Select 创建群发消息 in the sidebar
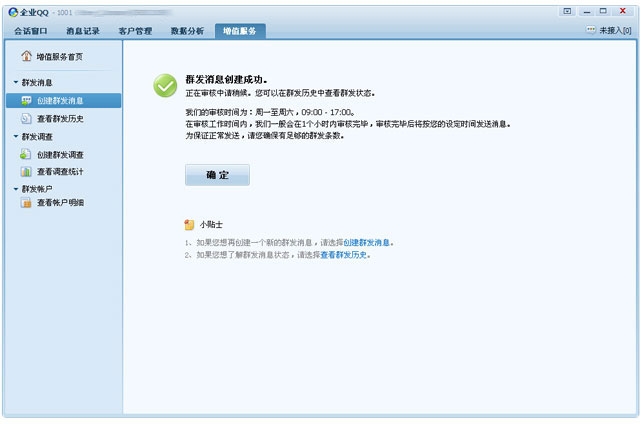Screen dimensions: 642x424 (x=63, y=100)
